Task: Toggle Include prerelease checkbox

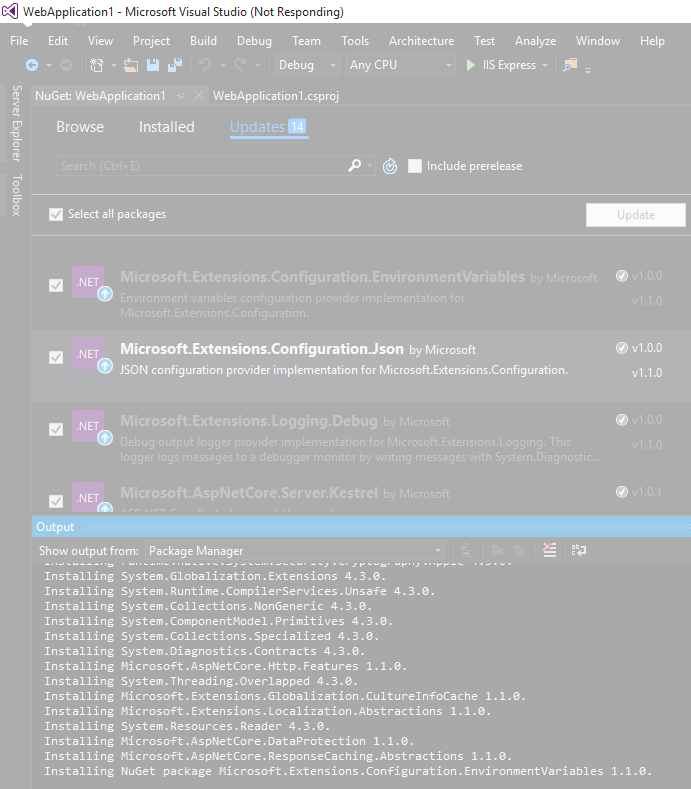Action: click(415, 166)
